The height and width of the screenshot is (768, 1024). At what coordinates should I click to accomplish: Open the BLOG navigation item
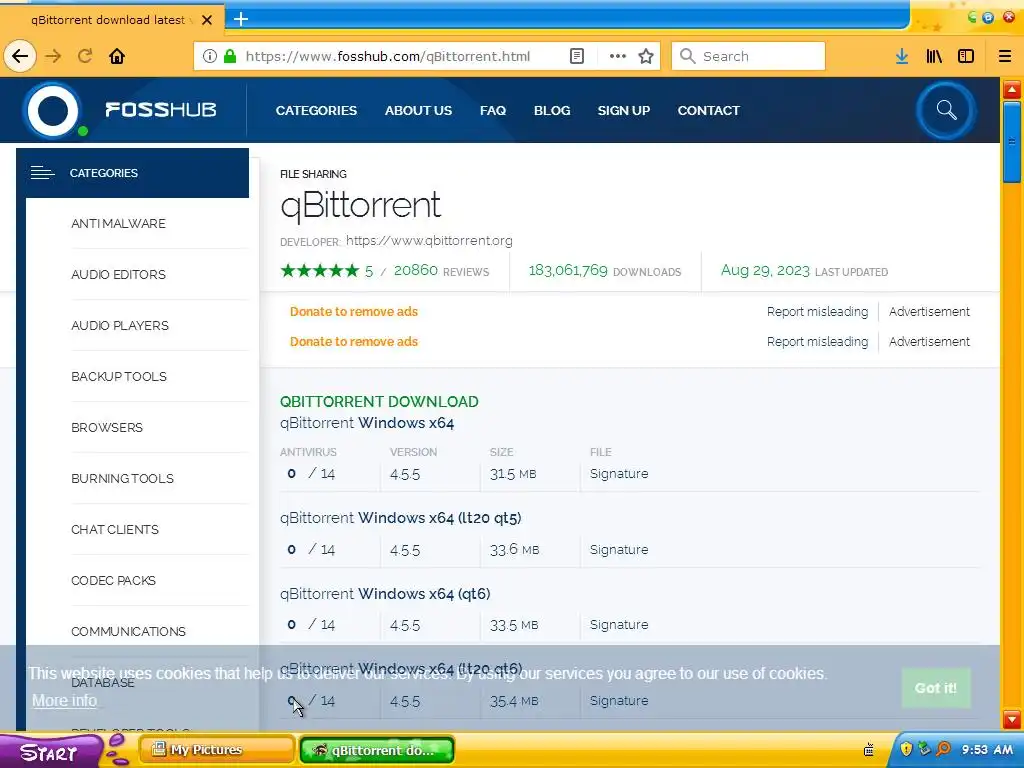tap(552, 110)
